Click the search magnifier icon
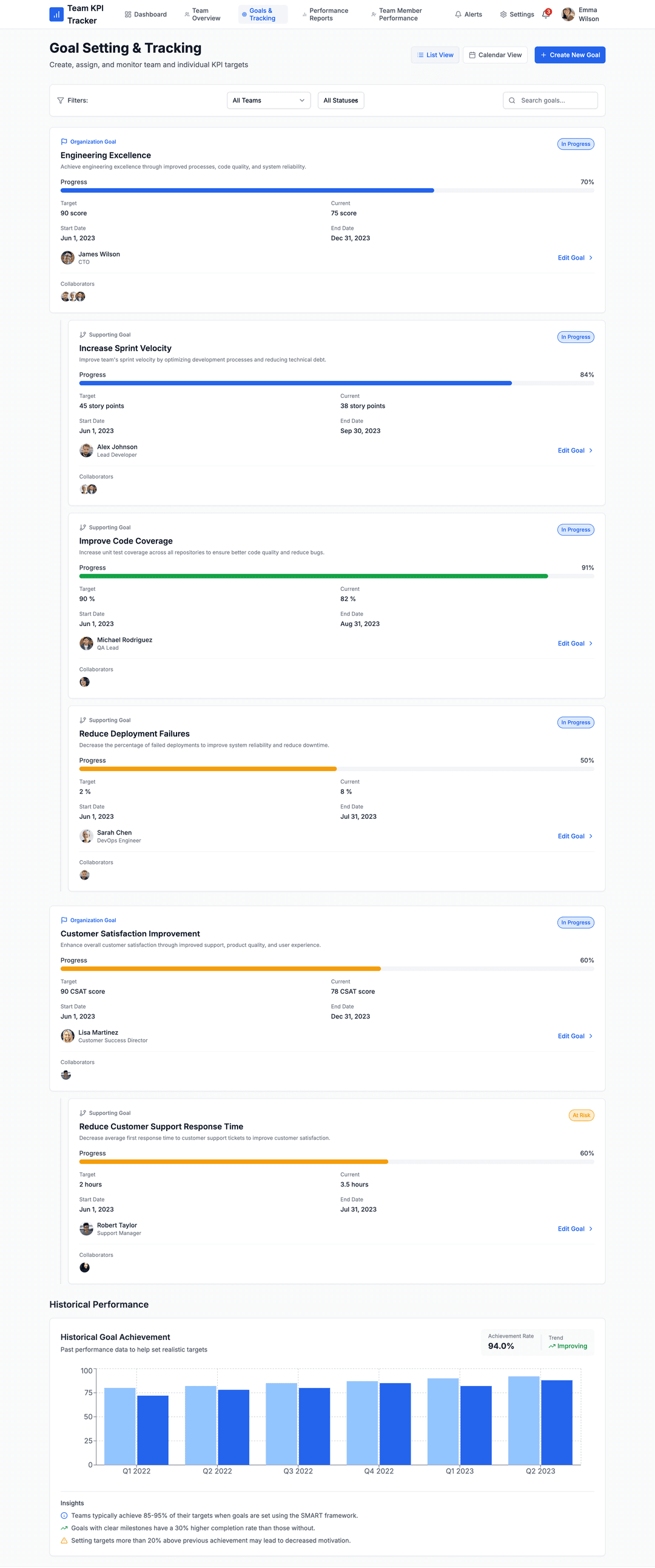655x1568 pixels. [512, 101]
